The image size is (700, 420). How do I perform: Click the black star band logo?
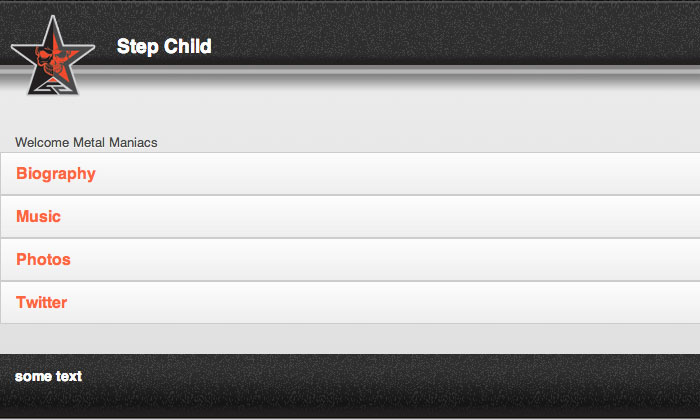pyautogui.click(x=52, y=57)
